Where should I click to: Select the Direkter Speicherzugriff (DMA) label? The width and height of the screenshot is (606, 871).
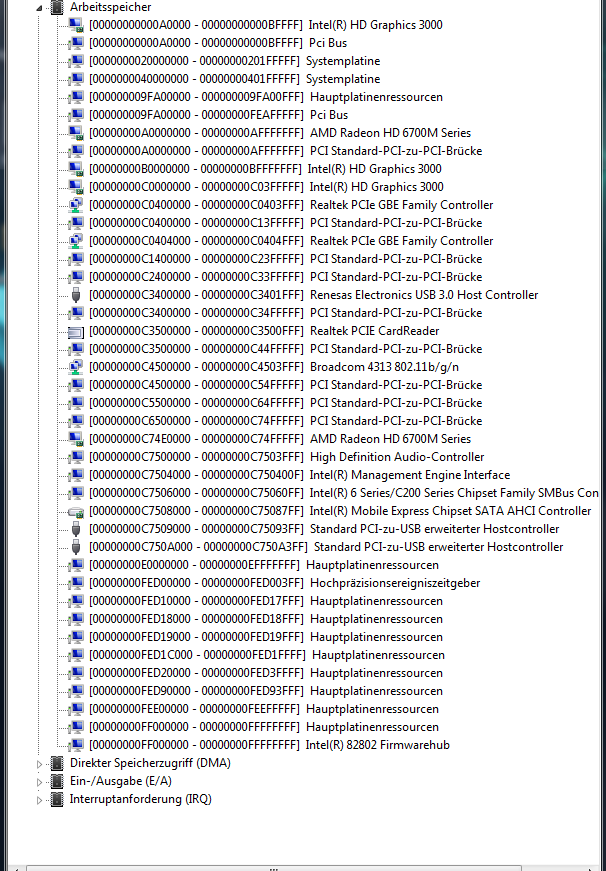click(x=150, y=763)
